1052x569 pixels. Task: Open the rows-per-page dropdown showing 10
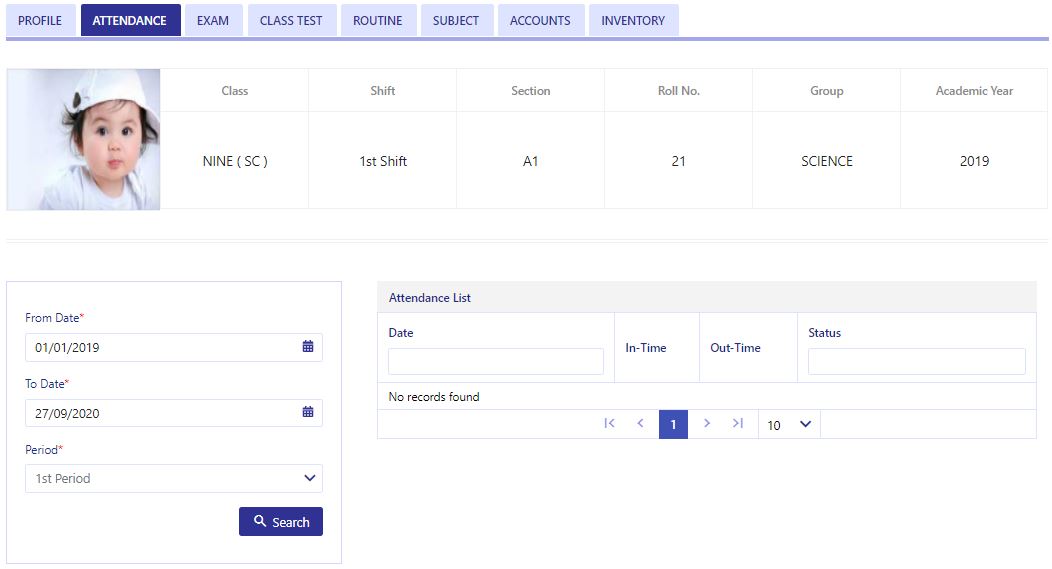point(790,425)
